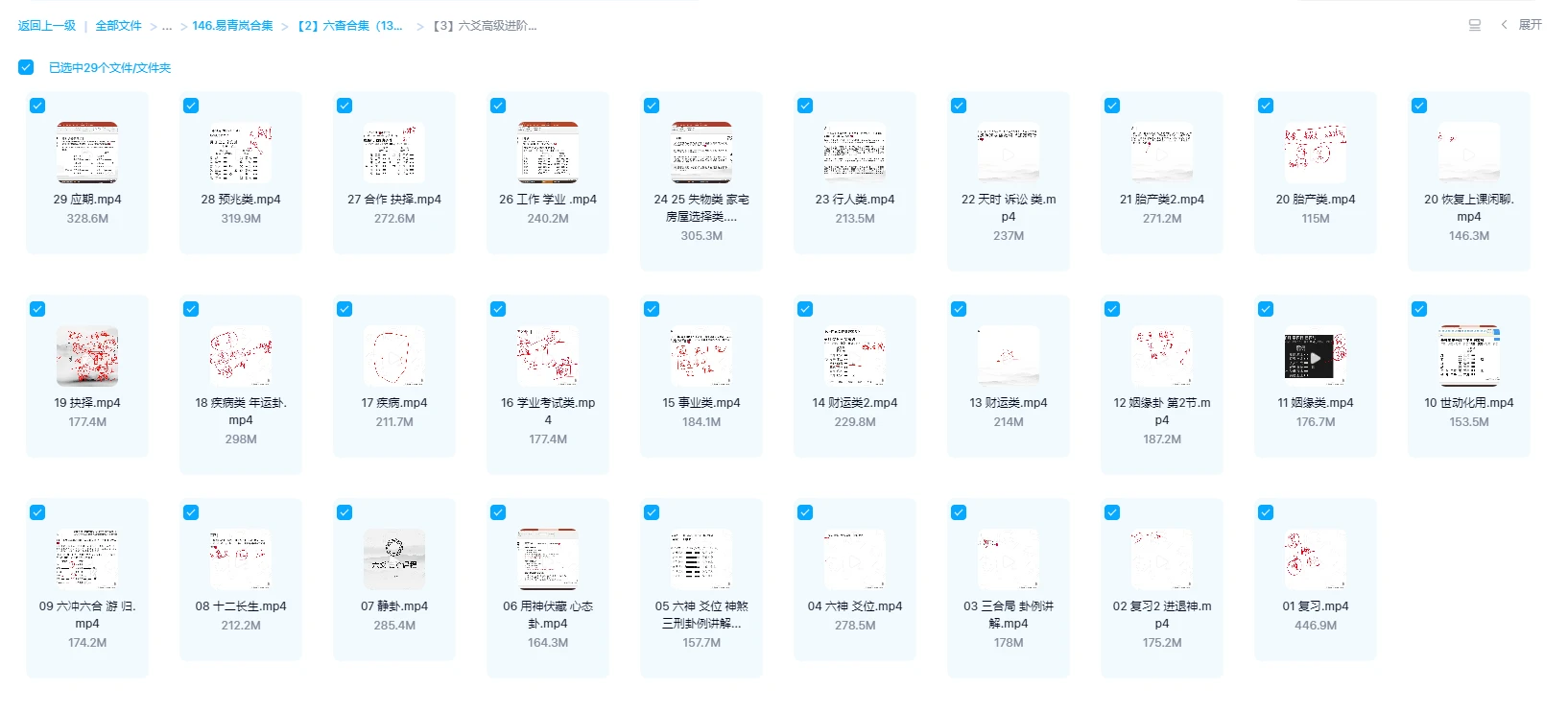Open the 08 十二长生.mp4 thumbnail
This screenshot has height=712, width=1568.
pos(241,559)
